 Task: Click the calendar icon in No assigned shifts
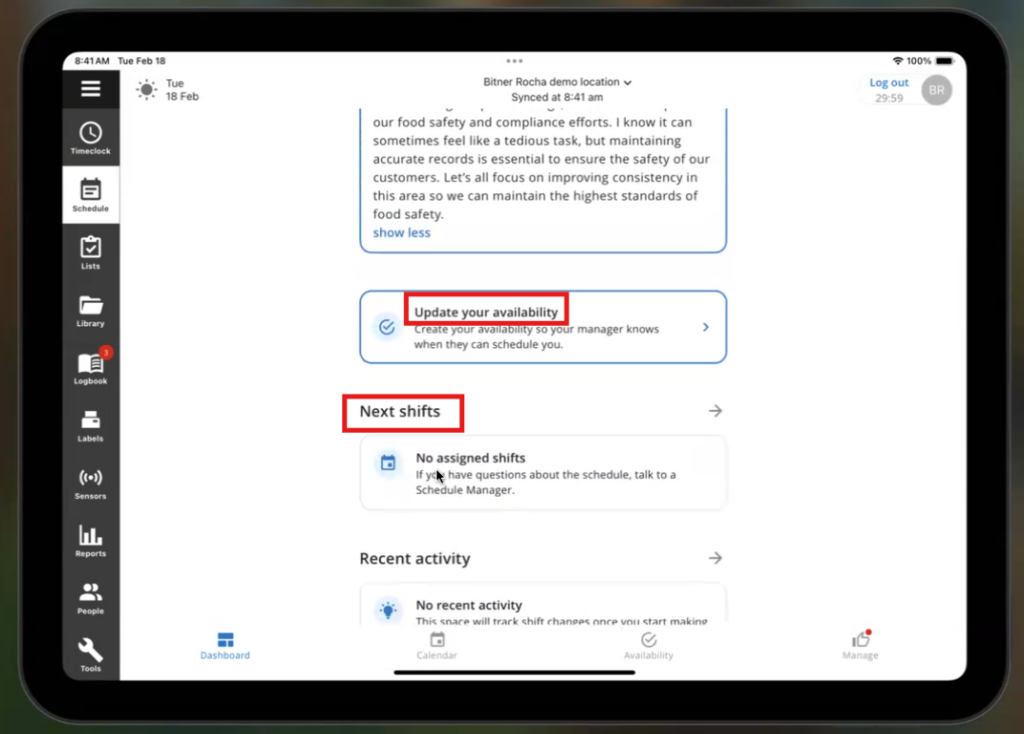[388, 462]
